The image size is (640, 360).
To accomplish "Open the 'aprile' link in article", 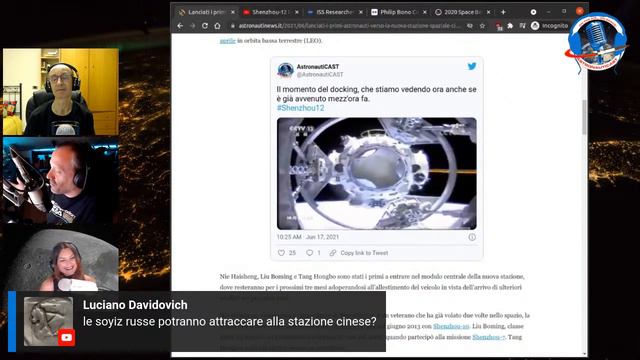I will (228, 40).
